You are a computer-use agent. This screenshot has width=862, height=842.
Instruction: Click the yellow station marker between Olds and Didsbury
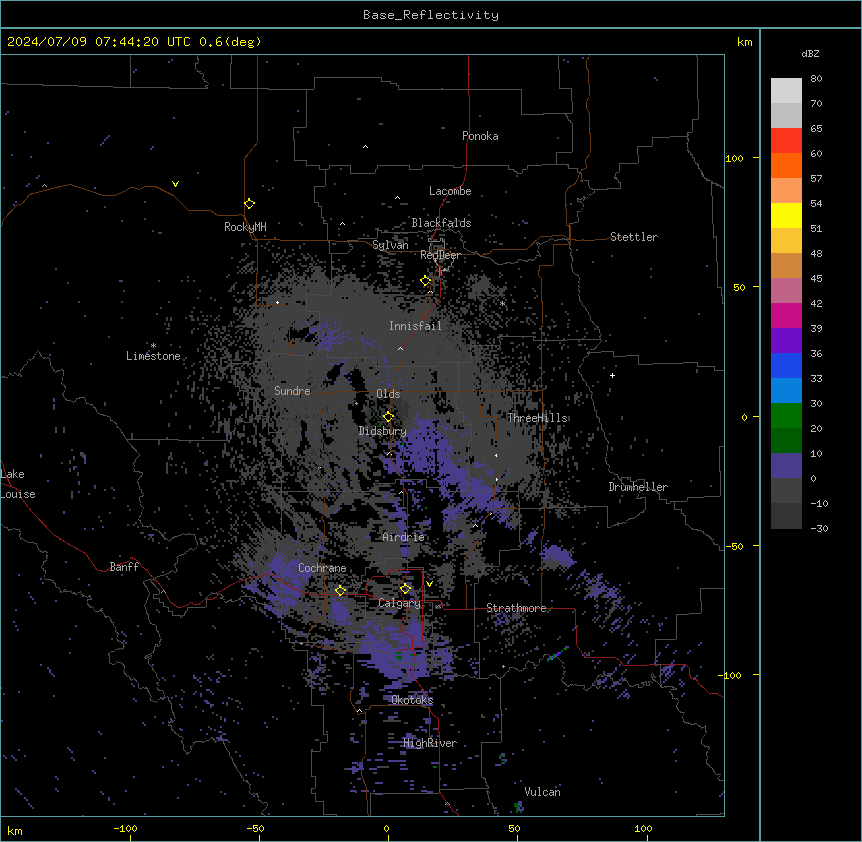388,417
